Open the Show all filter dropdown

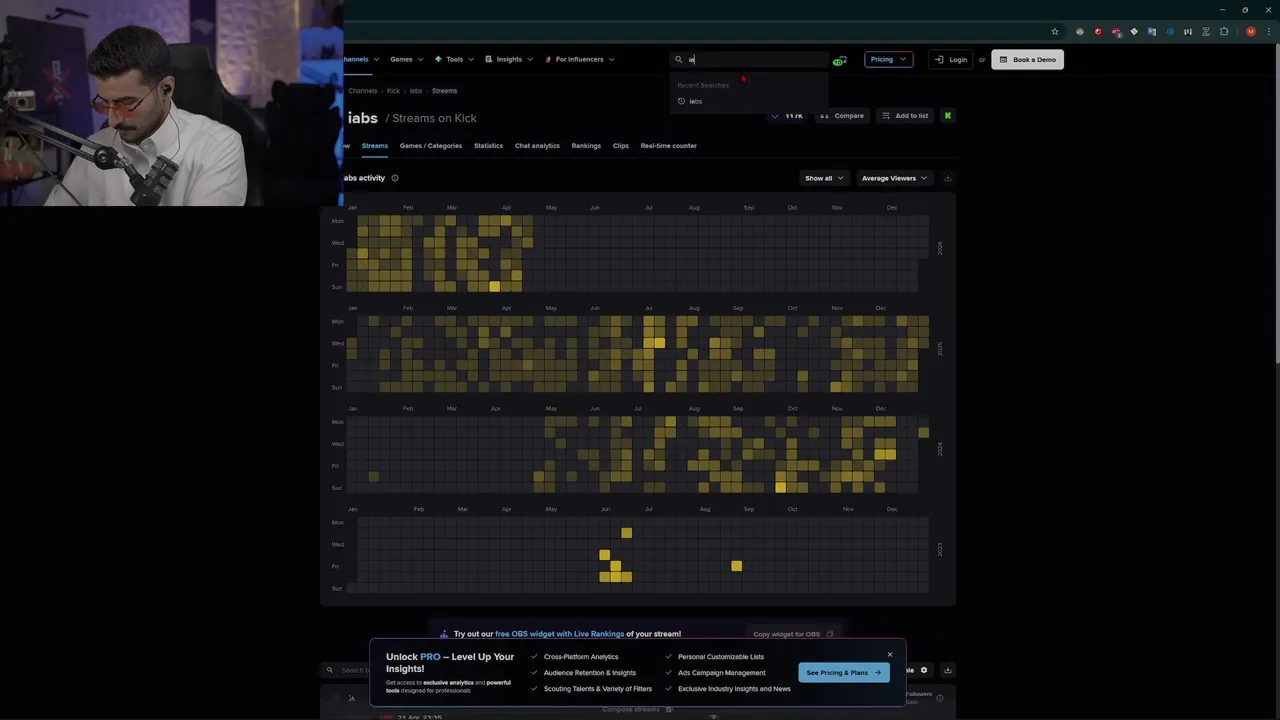pyautogui.click(x=824, y=178)
